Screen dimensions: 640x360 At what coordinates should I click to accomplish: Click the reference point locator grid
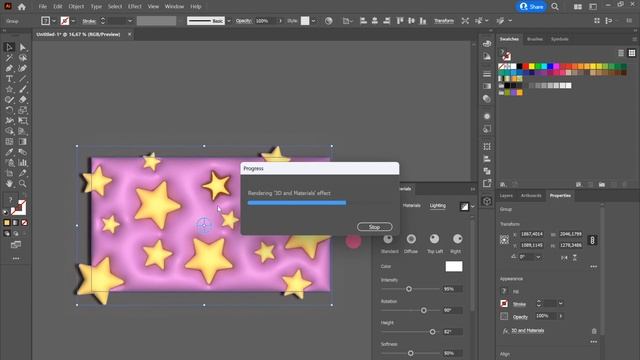[504, 240]
